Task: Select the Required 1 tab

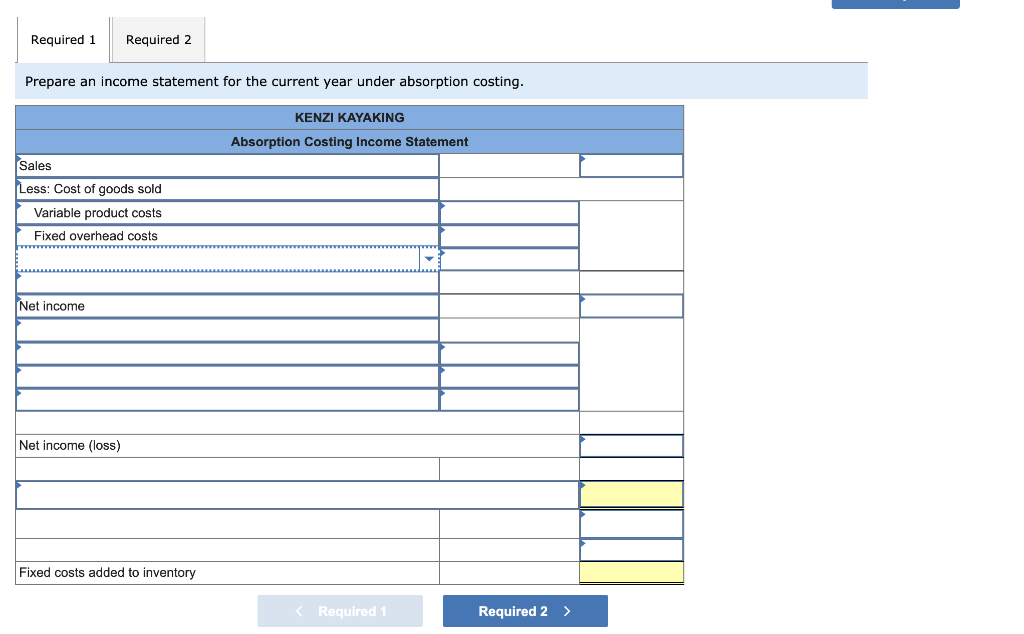Action: pyautogui.click(x=62, y=39)
